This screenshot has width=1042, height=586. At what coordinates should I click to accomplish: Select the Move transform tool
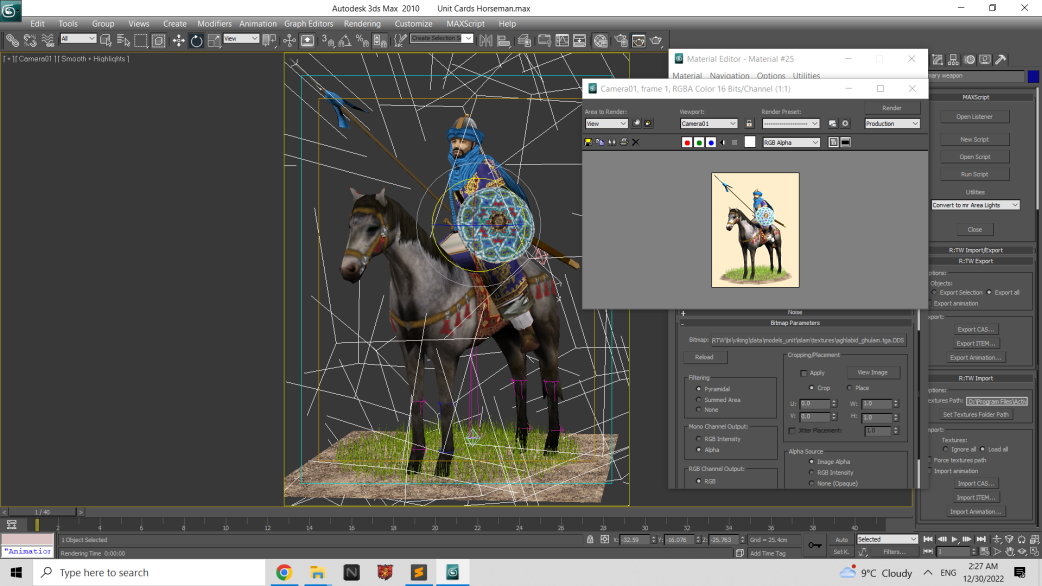pos(179,41)
